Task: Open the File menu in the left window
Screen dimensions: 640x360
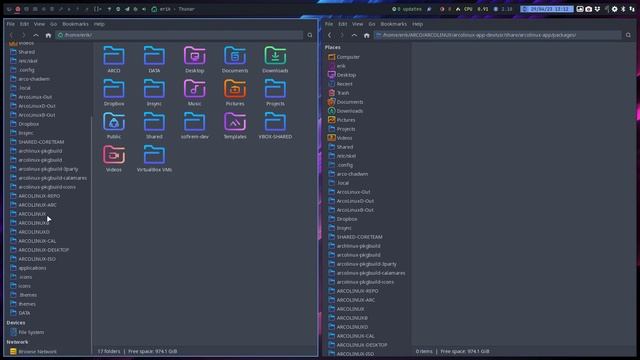Action: pyautogui.click(x=11, y=24)
